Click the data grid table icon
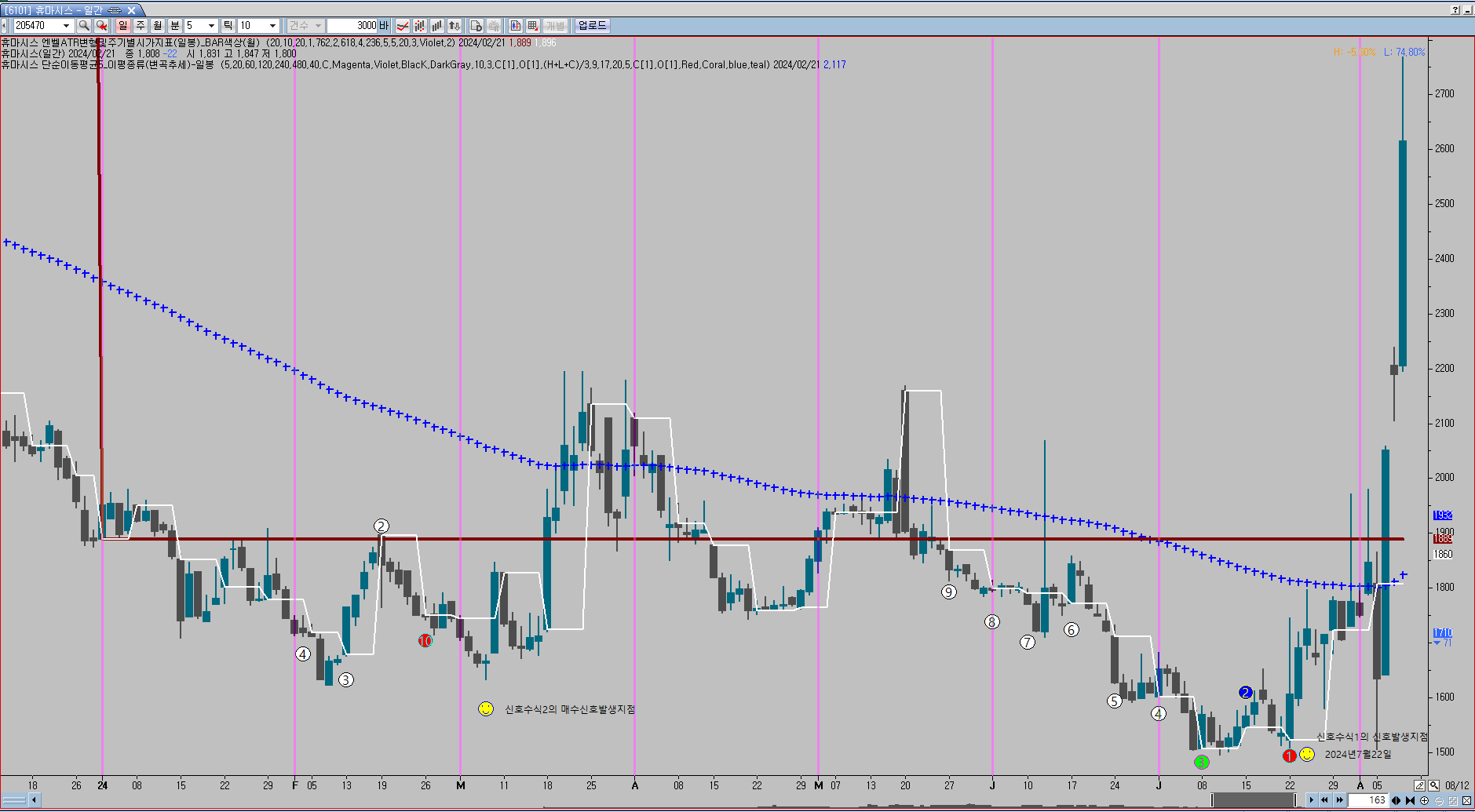The image size is (1475, 812). (x=533, y=26)
